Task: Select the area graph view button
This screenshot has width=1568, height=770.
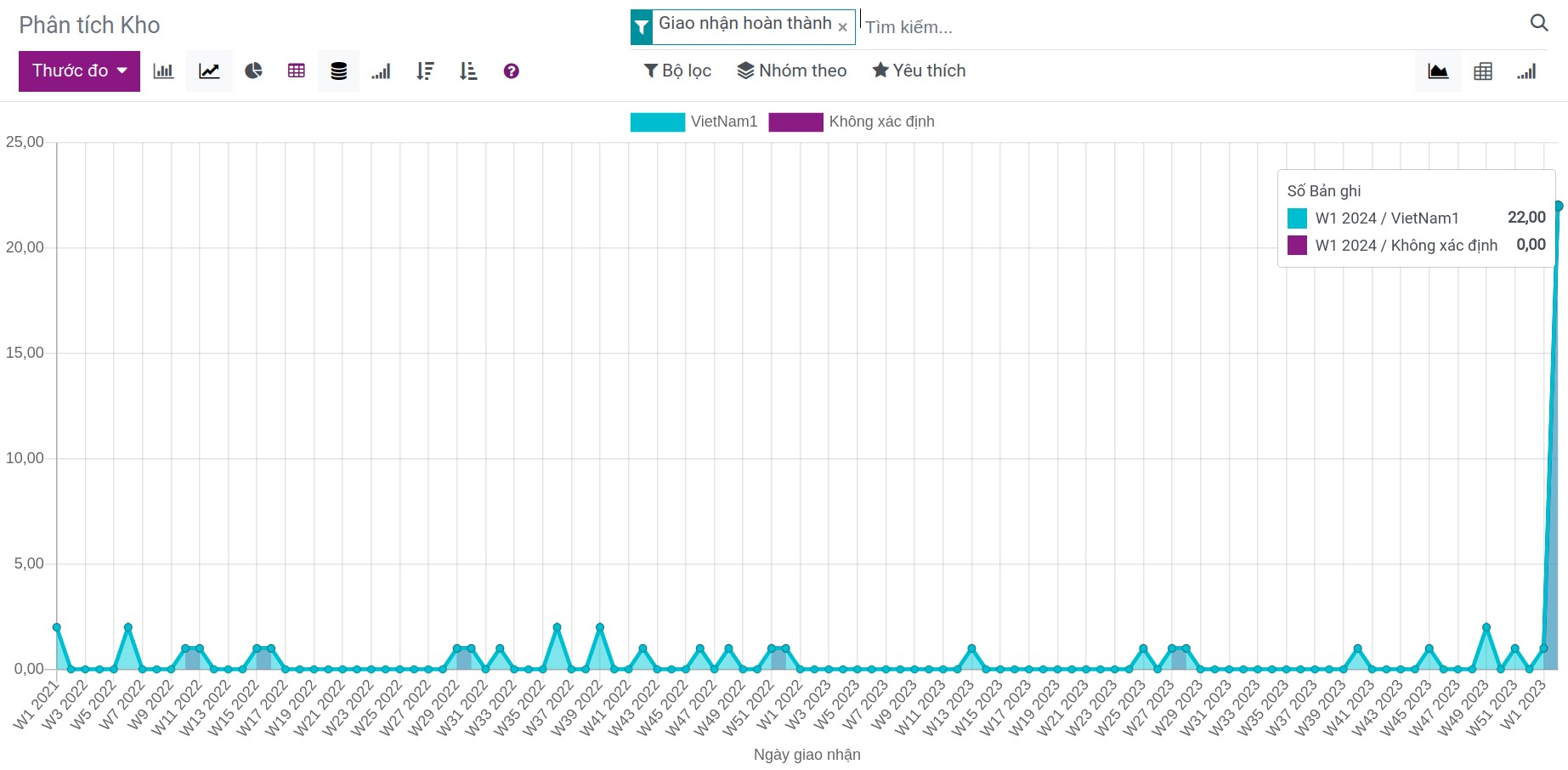Action: tap(1438, 71)
